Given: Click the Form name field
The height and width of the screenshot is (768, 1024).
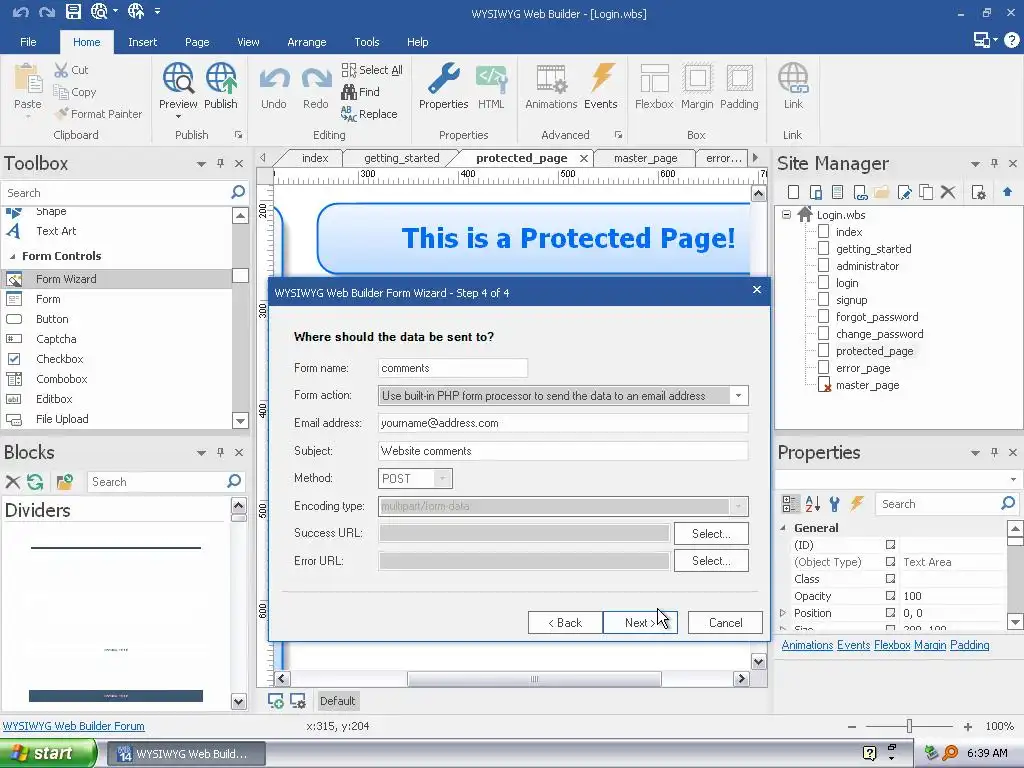Looking at the screenshot, I should pyautogui.click(x=453, y=368).
